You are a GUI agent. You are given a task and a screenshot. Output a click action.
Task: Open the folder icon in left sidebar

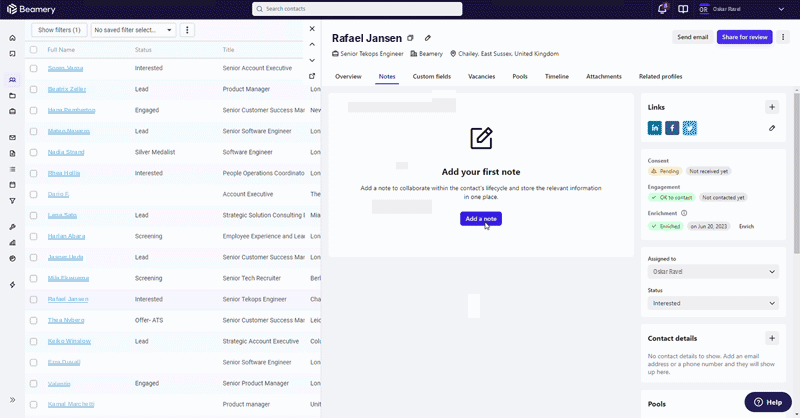pos(12,95)
